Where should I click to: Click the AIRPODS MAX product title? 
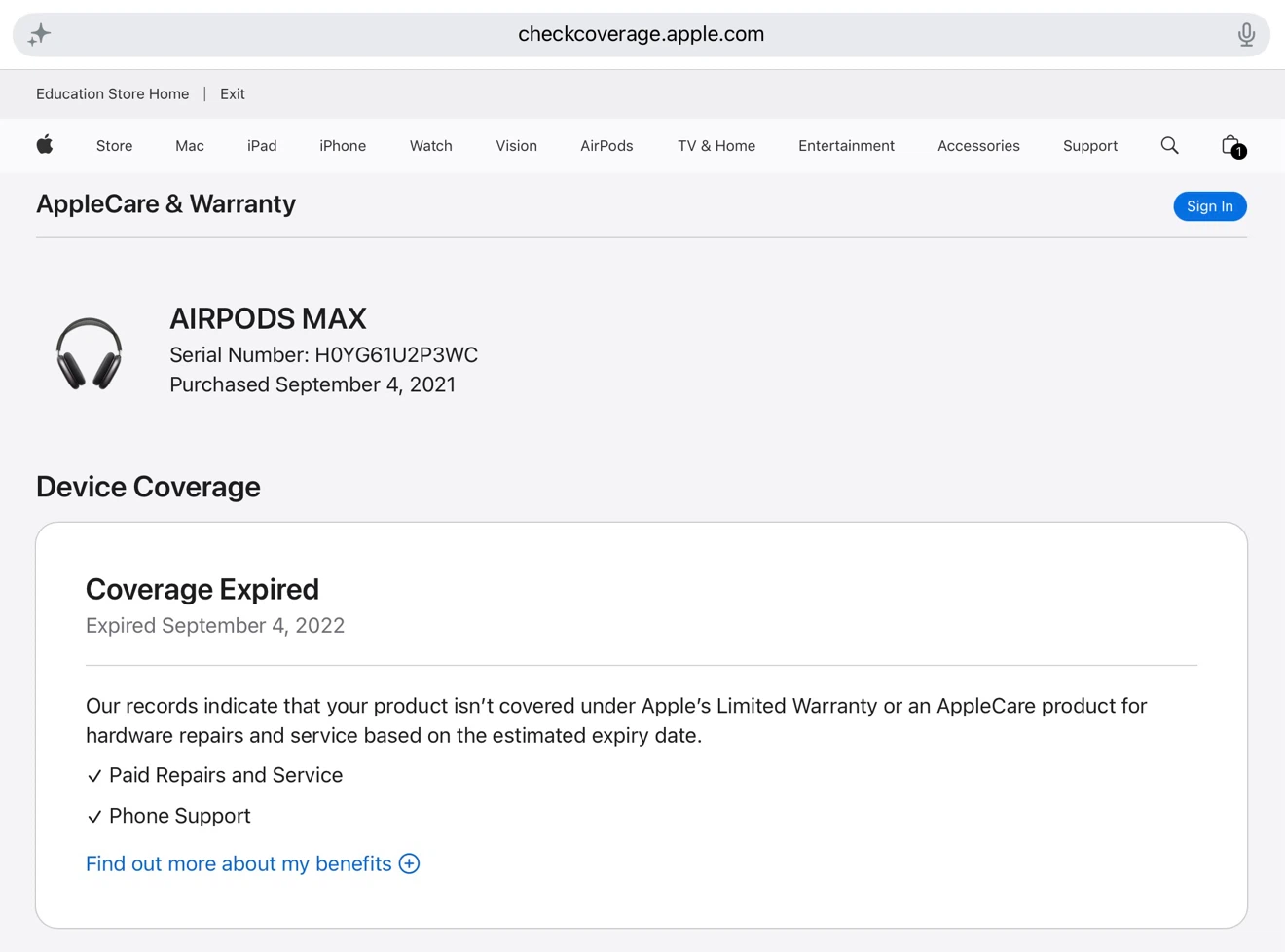tap(268, 318)
